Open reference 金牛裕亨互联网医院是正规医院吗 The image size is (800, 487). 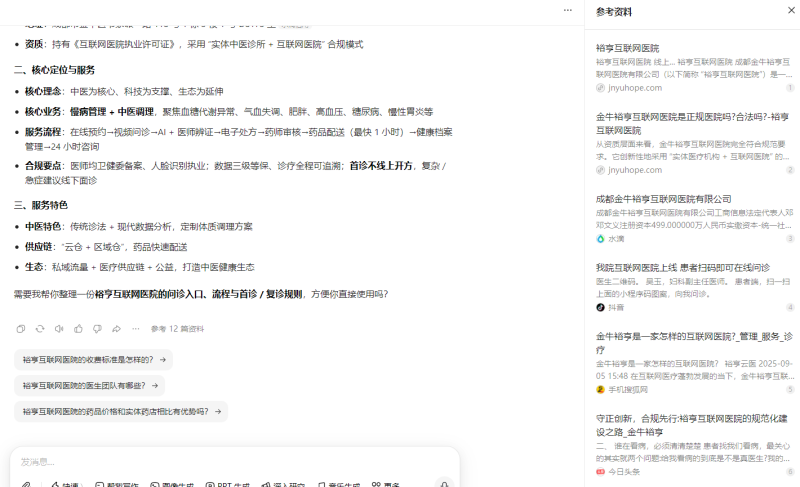(694, 123)
